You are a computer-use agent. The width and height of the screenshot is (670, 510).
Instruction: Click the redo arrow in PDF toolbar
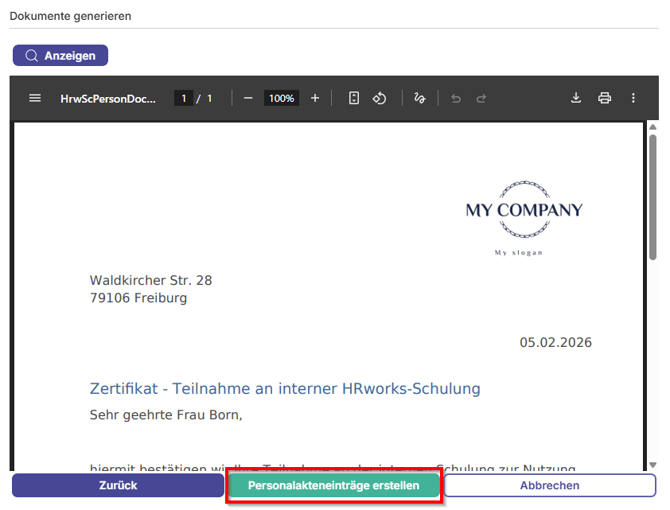pos(481,98)
